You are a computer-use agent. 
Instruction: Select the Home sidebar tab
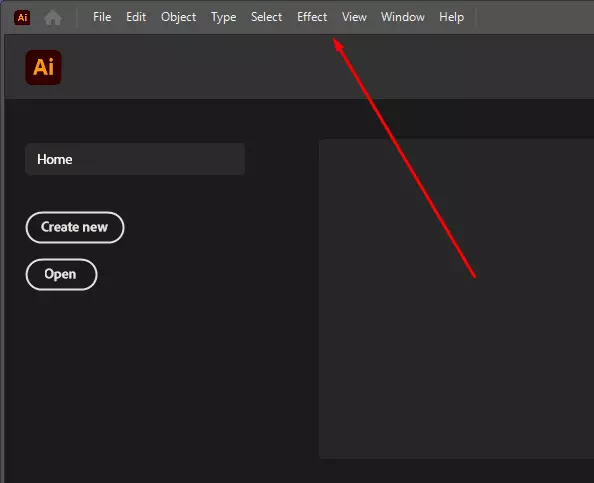135,159
